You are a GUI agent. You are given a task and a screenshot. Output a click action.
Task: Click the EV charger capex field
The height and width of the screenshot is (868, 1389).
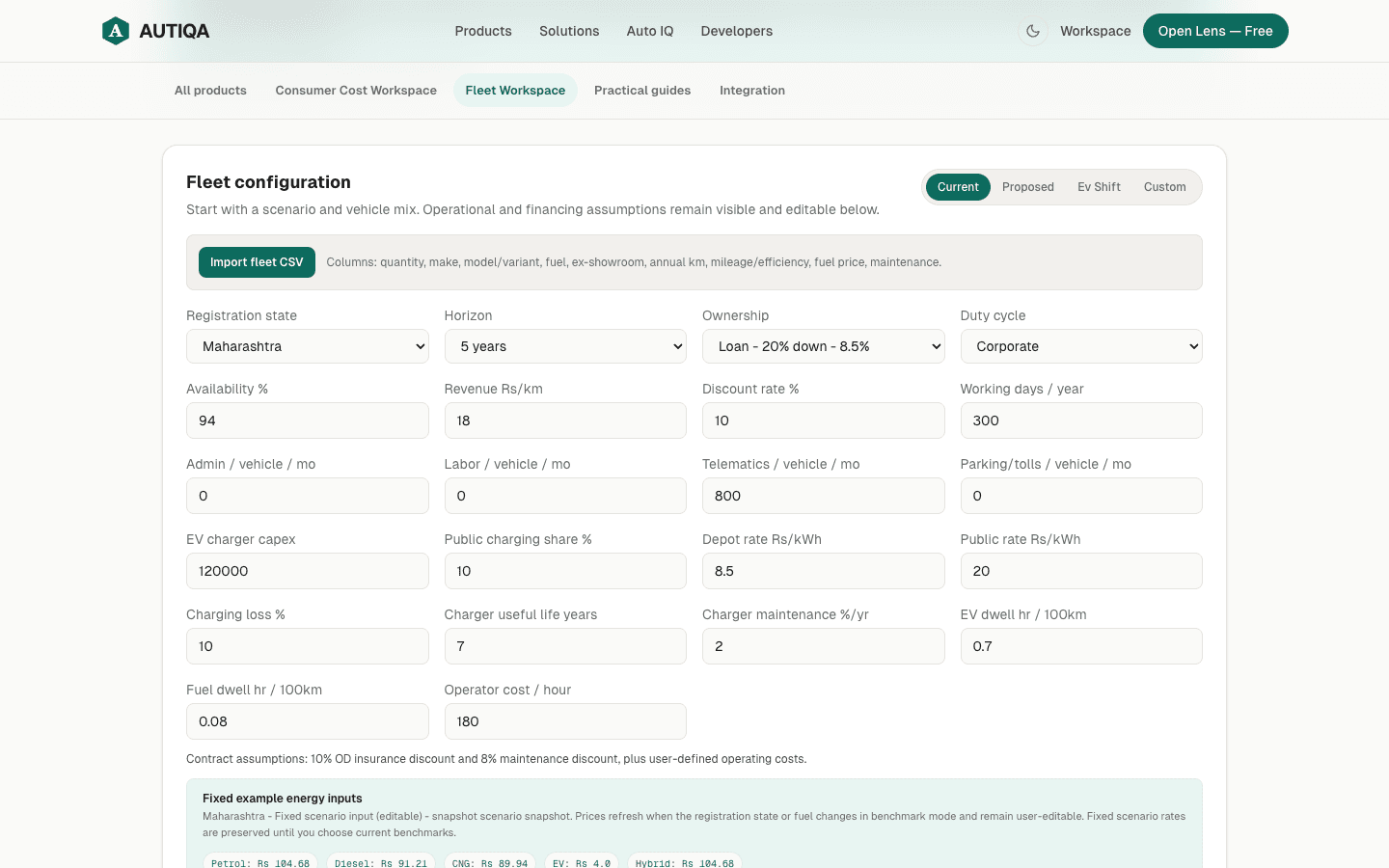pos(308,571)
